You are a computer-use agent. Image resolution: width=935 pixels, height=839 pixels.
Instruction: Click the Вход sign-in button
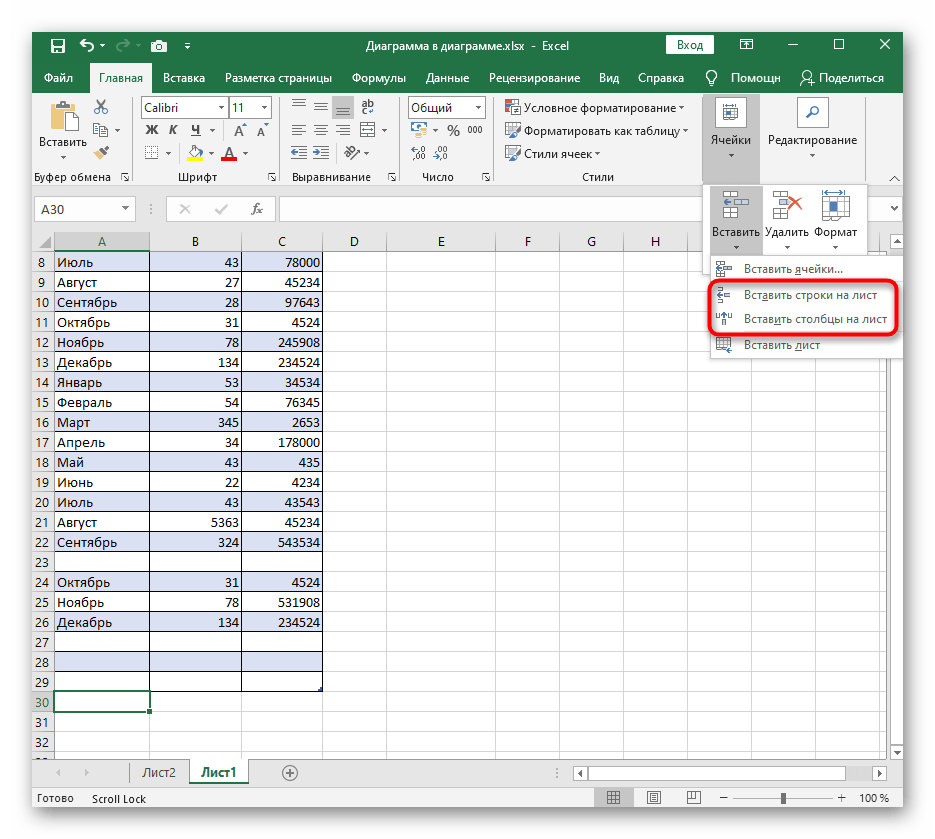pyautogui.click(x=689, y=45)
